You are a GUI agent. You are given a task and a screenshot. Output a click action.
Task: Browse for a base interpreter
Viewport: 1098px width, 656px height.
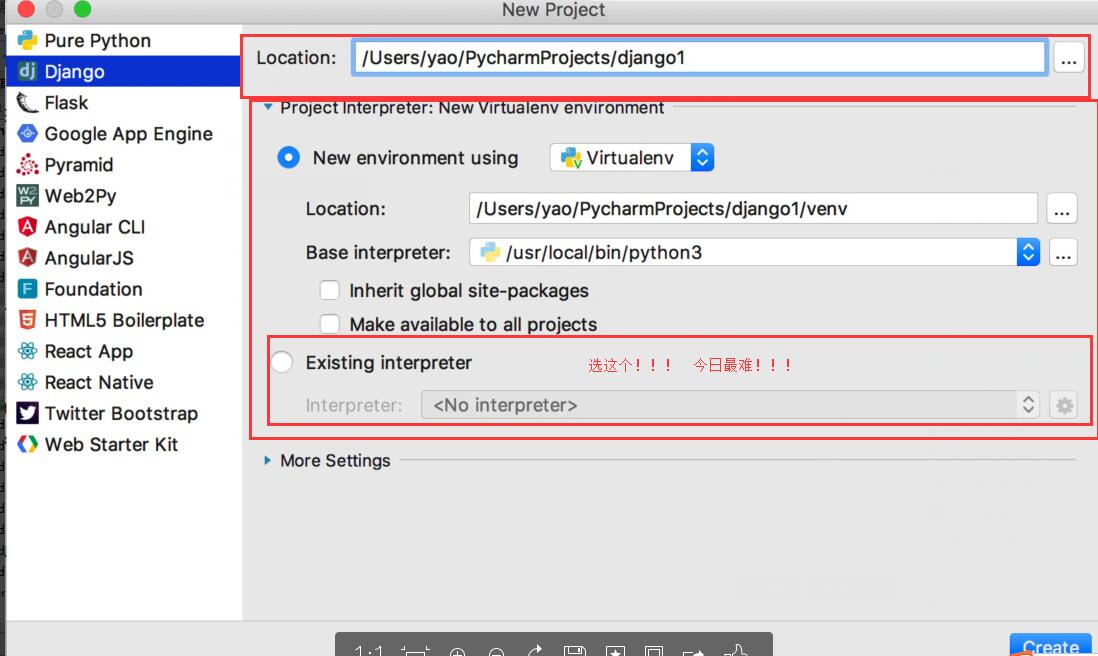1064,253
